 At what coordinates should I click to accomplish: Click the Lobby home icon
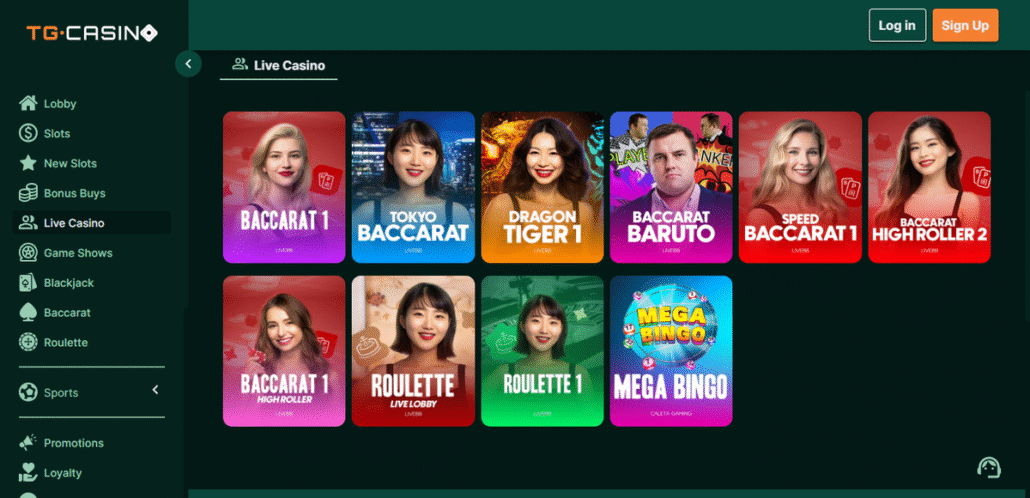[28, 103]
